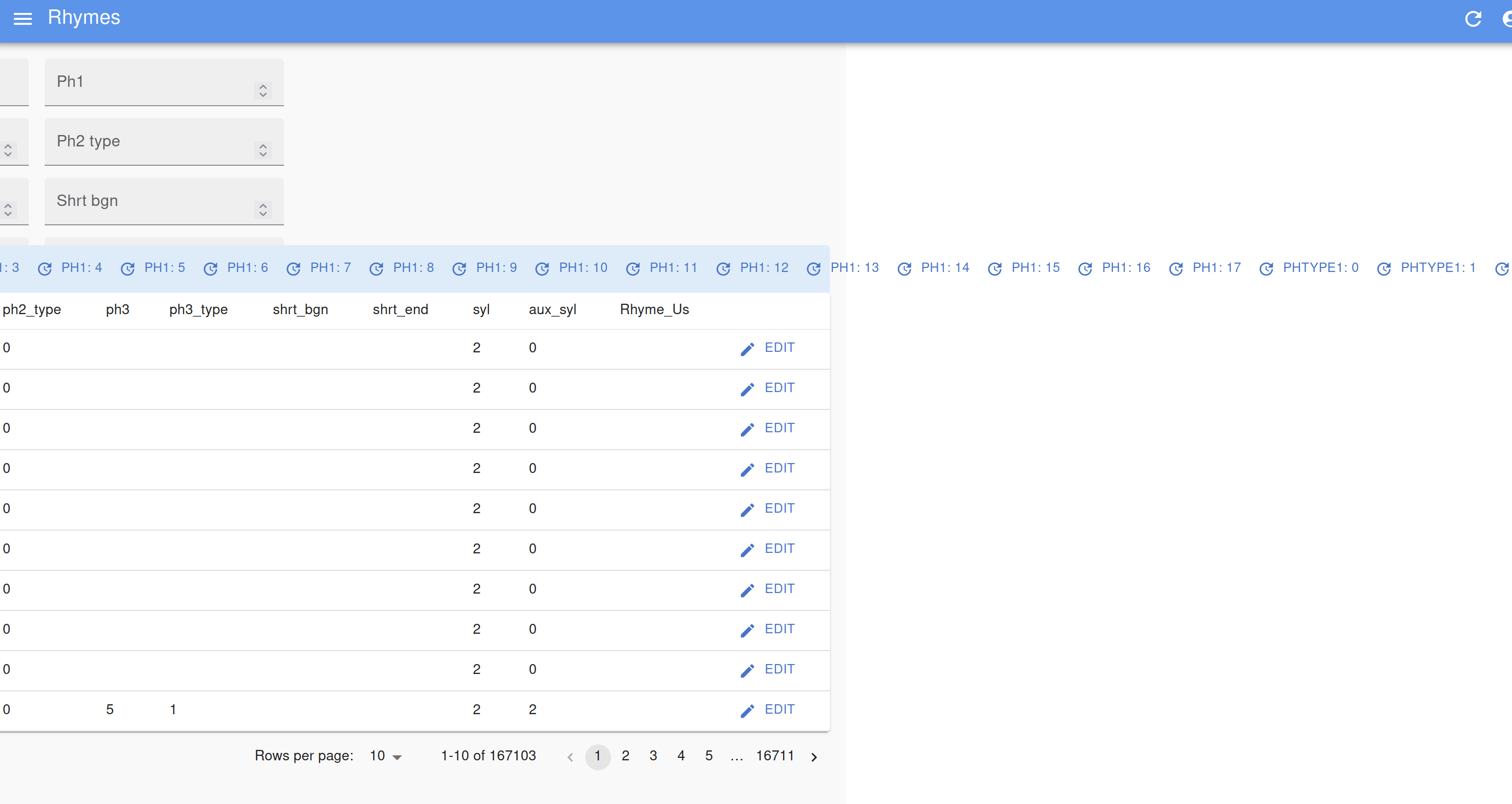Click the stepper arrows on the Shrt bgn field
Screen dimensions: 1512x804
pyautogui.click(x=263, y=209)
